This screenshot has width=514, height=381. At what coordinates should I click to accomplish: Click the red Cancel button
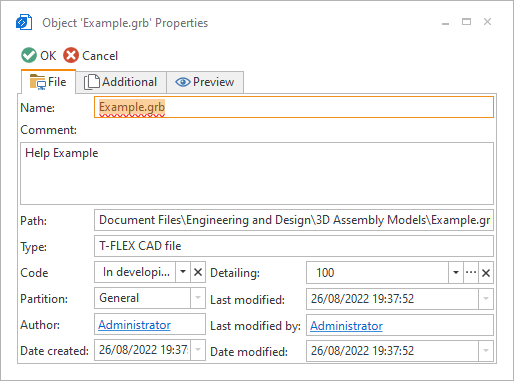(x=91, y=55)
